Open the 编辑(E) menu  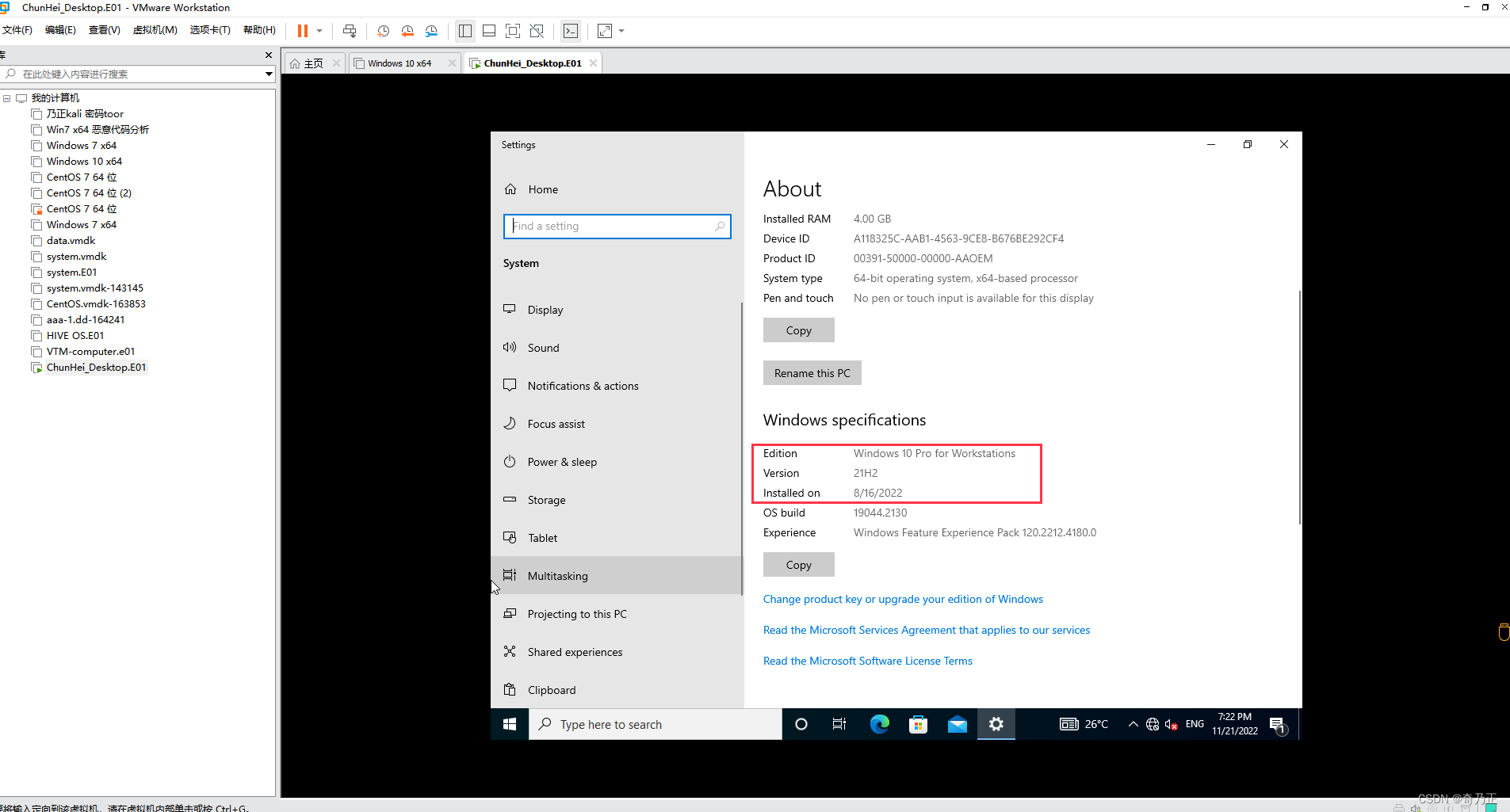tap(60, 30)
